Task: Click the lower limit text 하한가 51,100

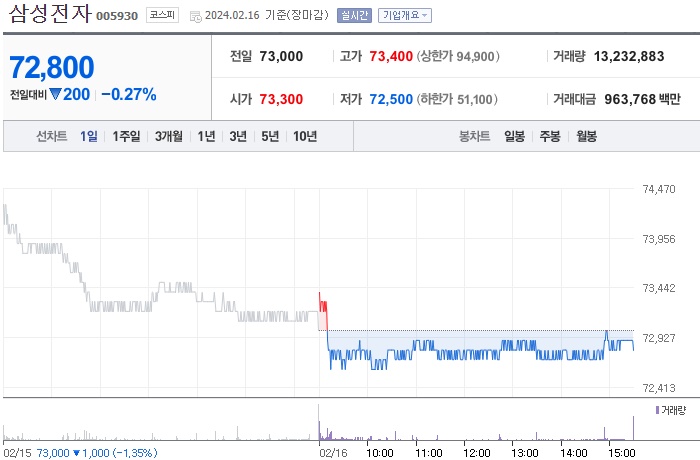Action: click(457, 99)
